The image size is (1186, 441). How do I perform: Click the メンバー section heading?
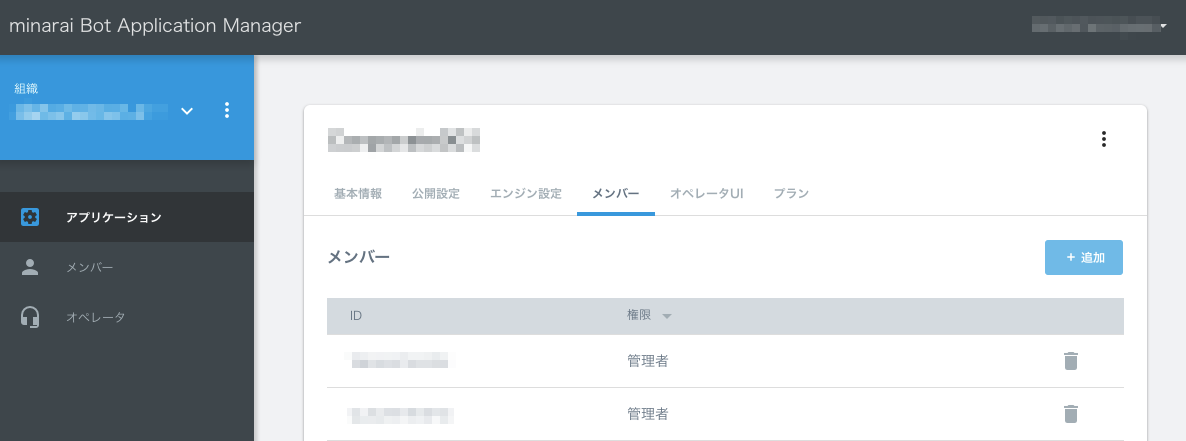click(359, 257)
